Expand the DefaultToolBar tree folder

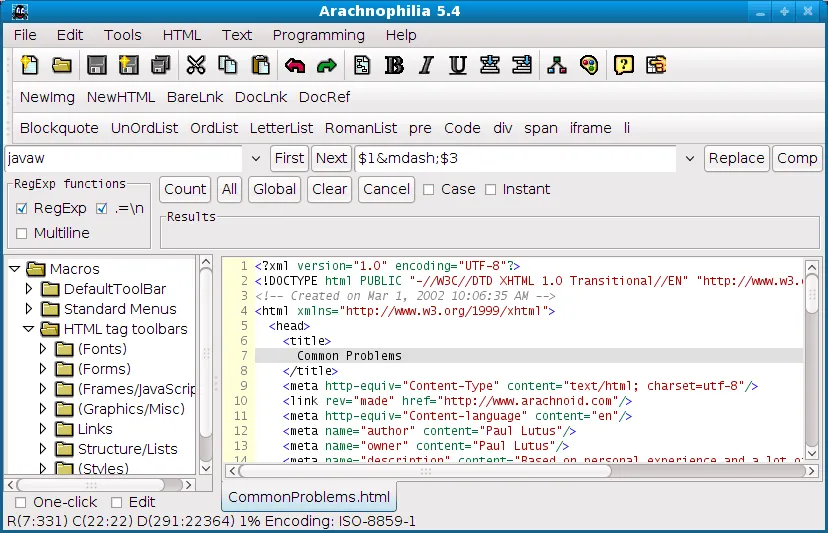[x=30, y=289]
